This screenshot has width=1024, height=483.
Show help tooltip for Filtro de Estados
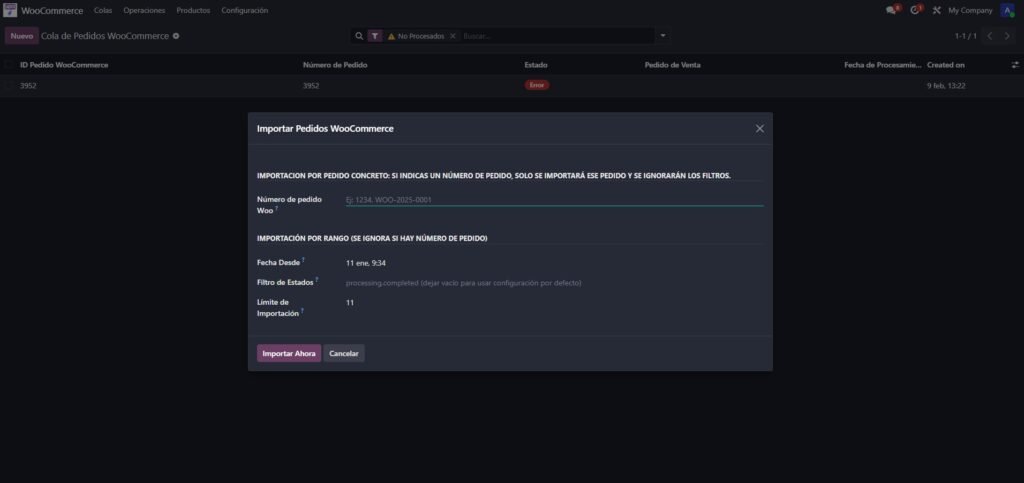[x=317, y=279]
